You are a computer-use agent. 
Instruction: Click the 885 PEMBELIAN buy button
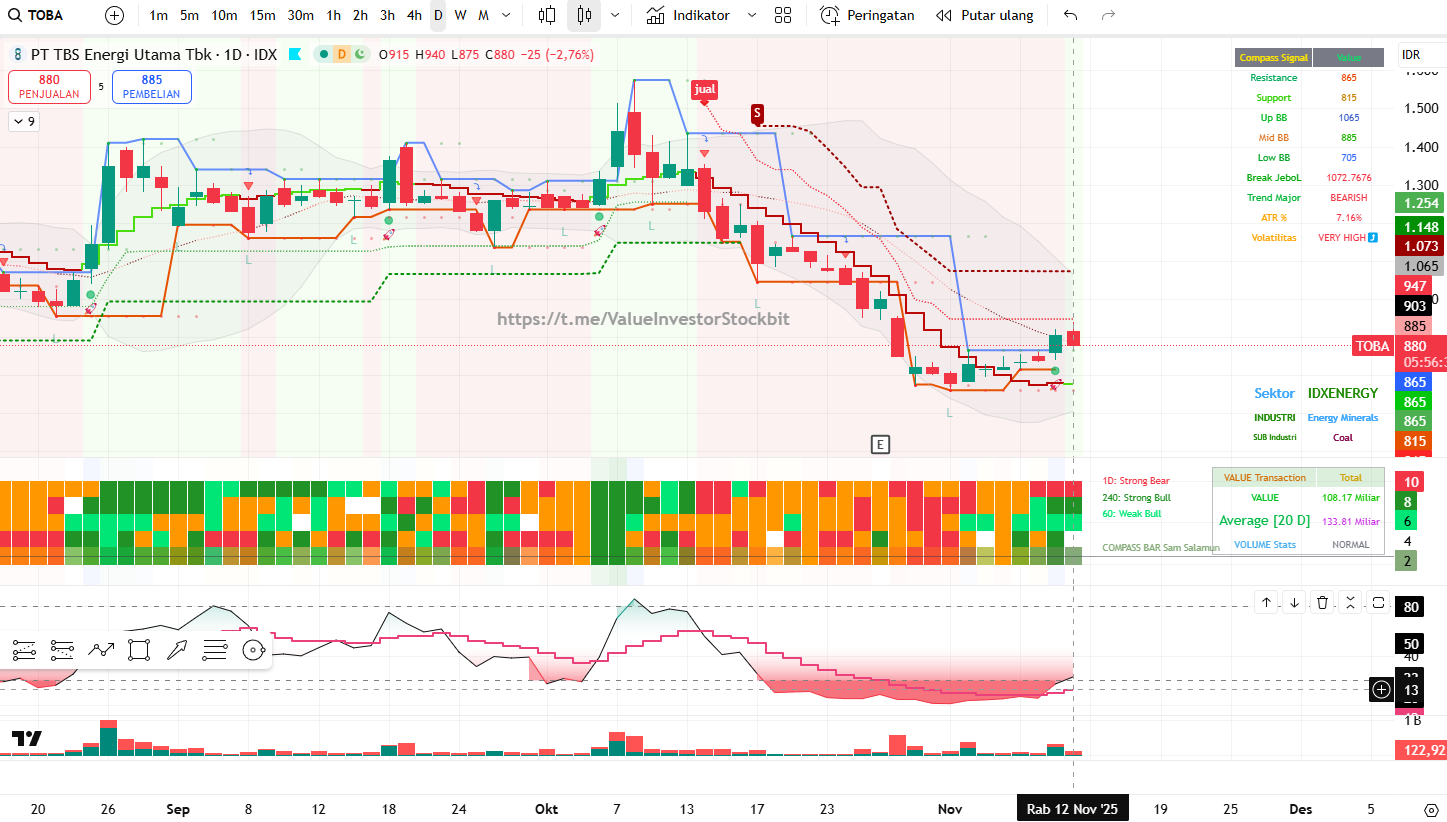coord(152,87)
